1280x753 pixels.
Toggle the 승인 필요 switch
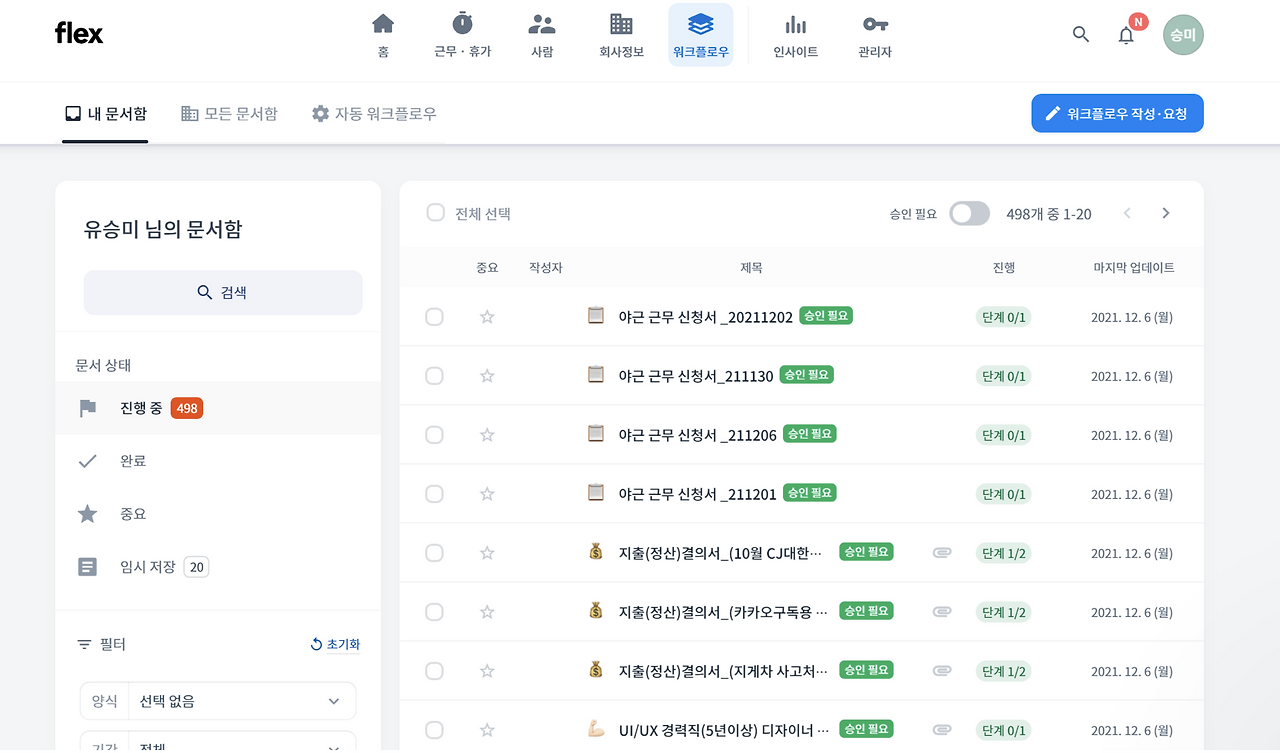tap(969, 213)
